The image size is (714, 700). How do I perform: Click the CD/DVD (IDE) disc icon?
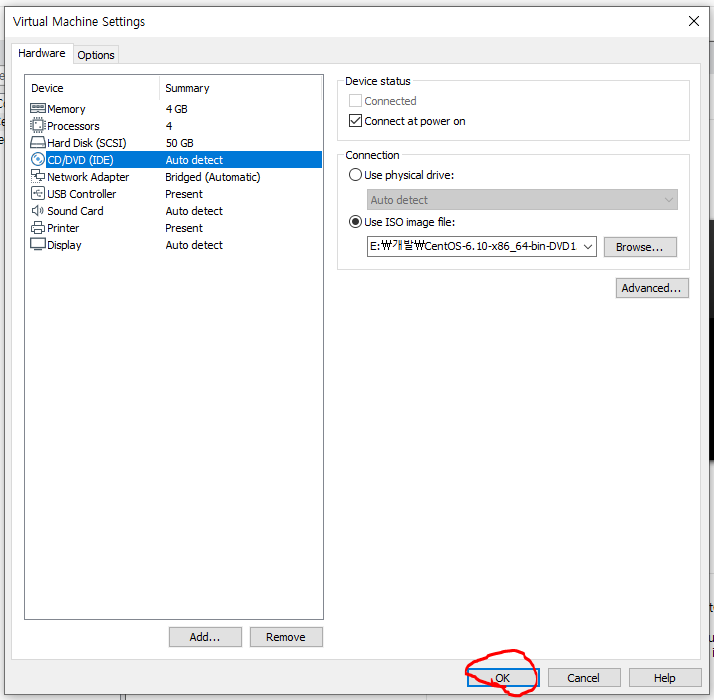coord(38,159)
